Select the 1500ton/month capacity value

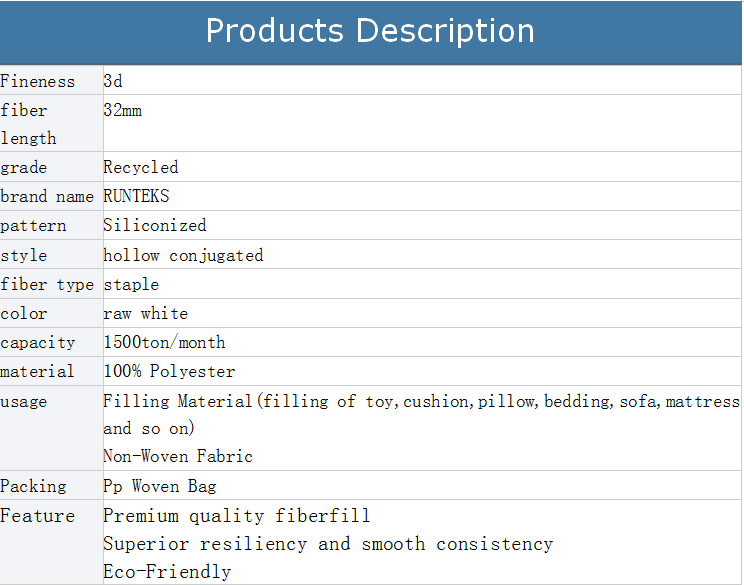point(164,343)
